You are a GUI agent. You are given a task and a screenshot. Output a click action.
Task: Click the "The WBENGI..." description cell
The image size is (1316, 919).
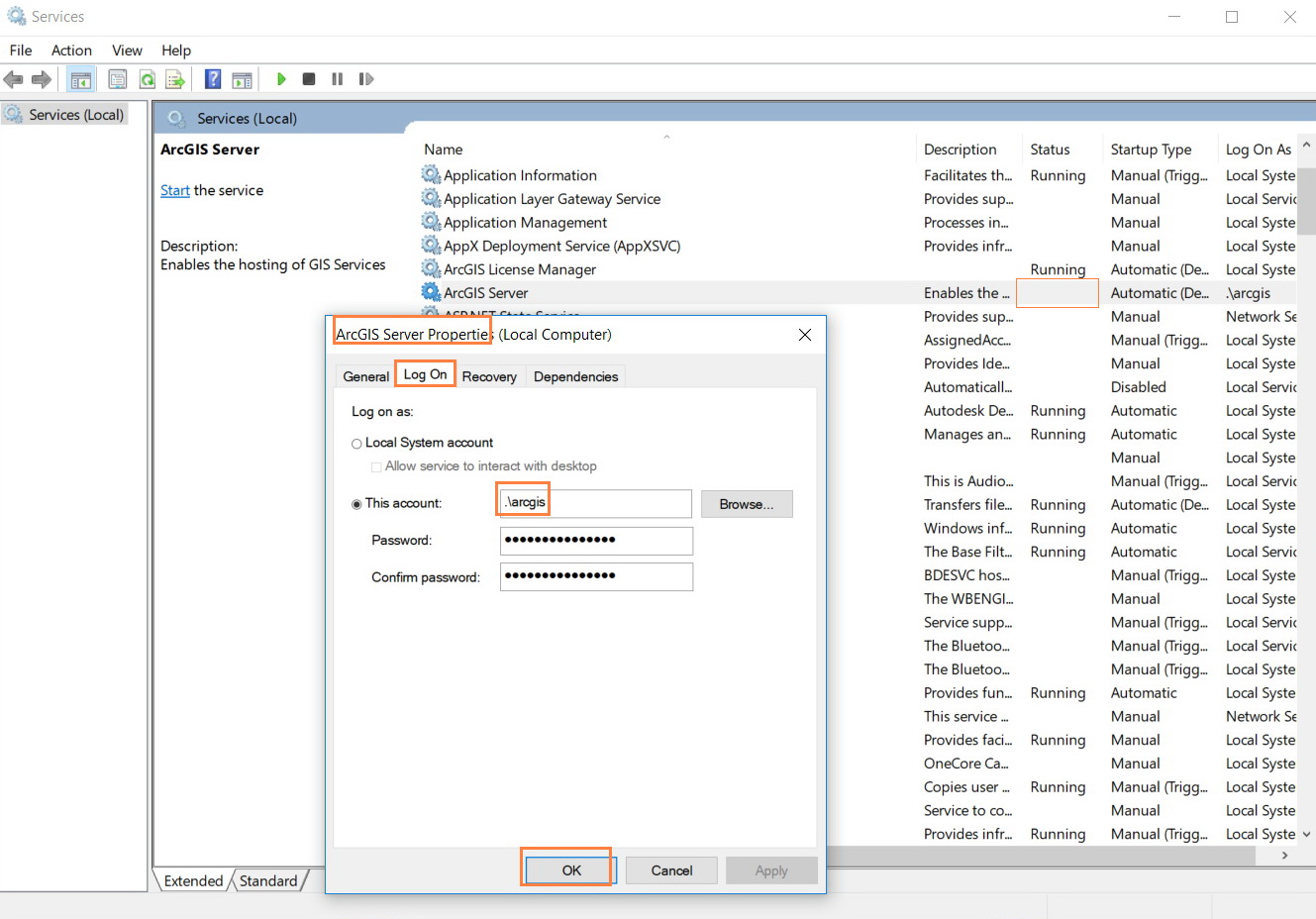[x=968, y=599]
